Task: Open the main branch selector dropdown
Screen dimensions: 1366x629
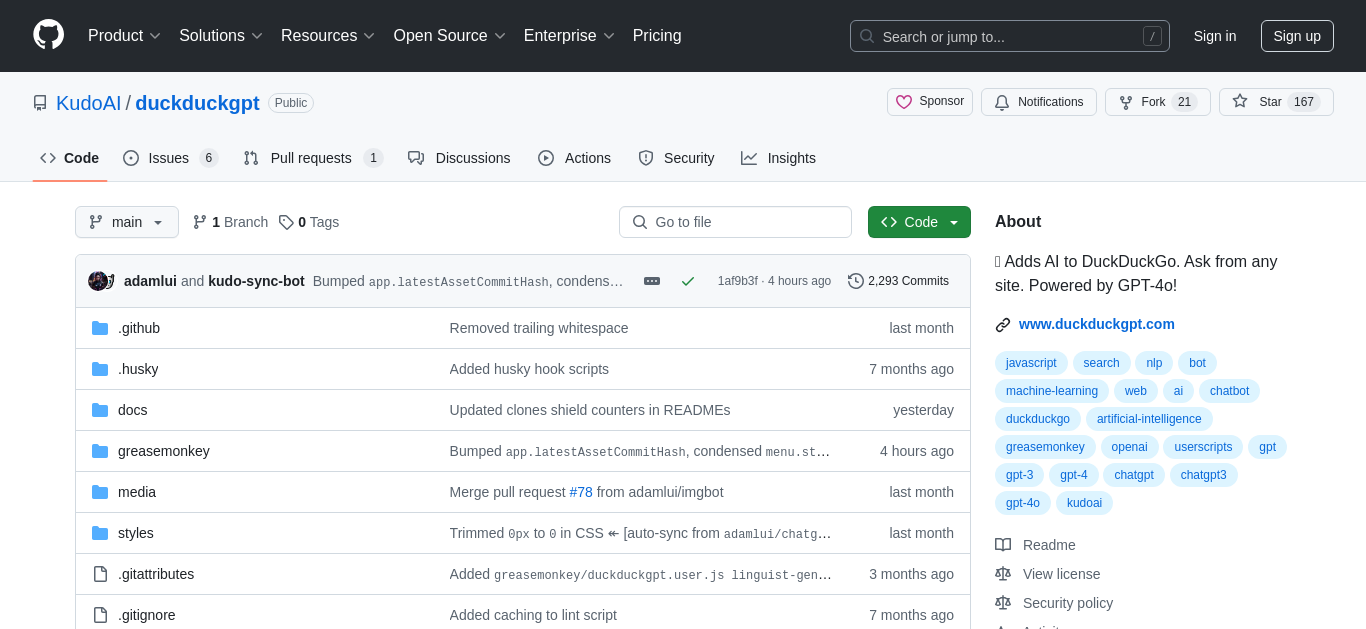Action: pos(127,222)
